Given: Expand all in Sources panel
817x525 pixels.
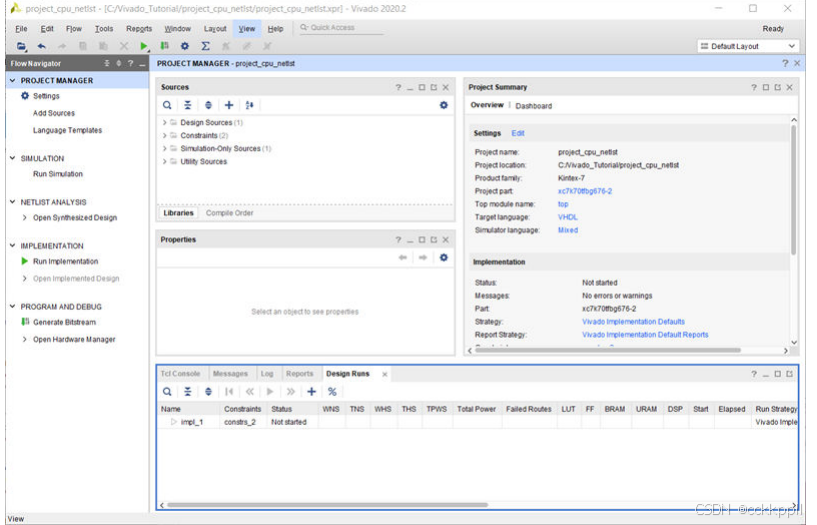Looking at the screenshot, I should (208, 105).
